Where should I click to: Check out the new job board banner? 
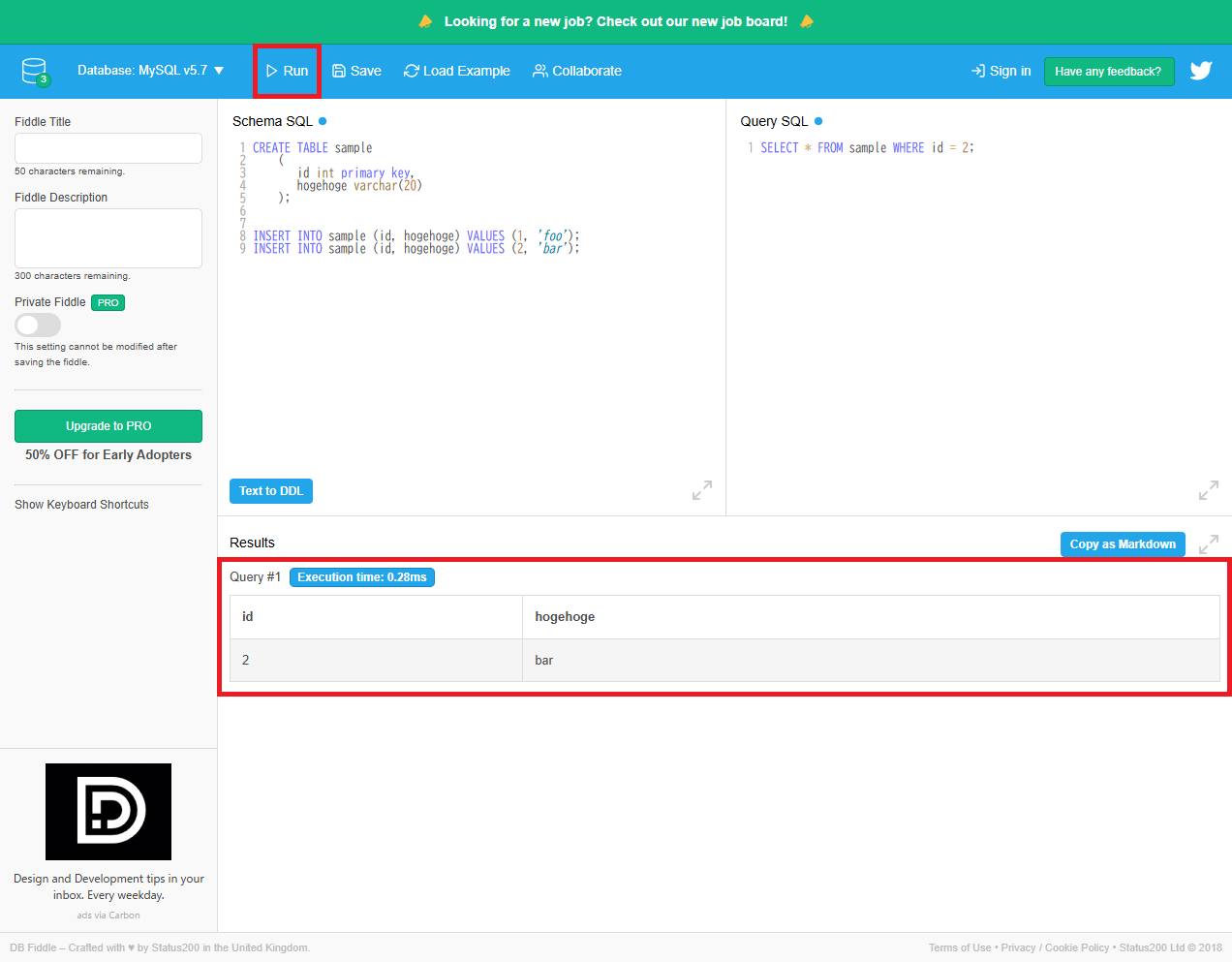click(616, 21)
